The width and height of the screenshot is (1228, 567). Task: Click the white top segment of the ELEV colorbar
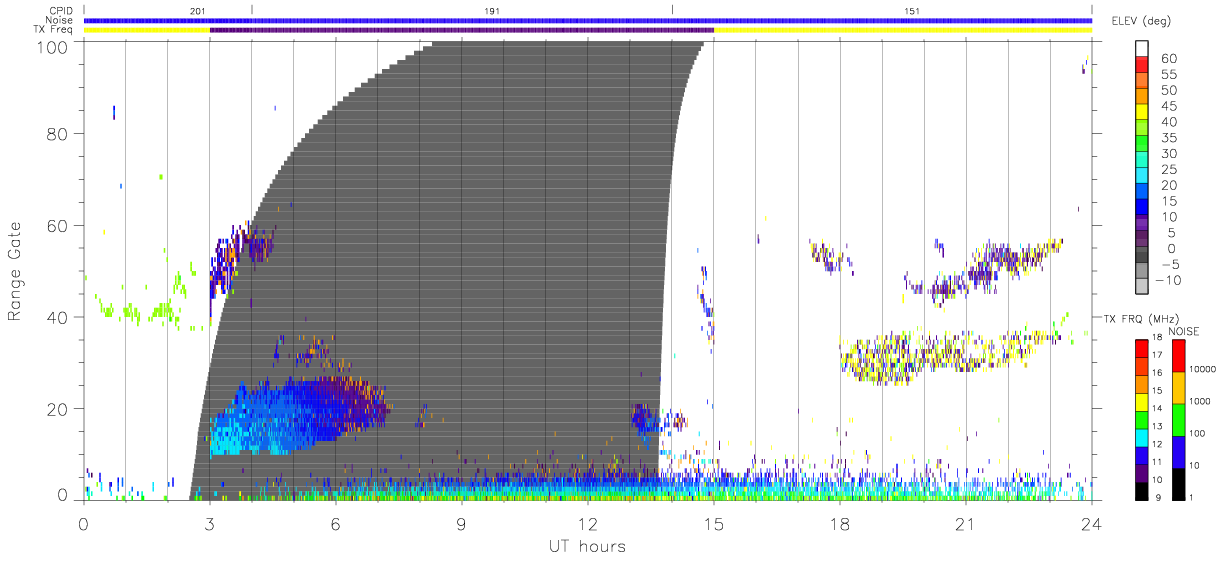point(1142,49)
